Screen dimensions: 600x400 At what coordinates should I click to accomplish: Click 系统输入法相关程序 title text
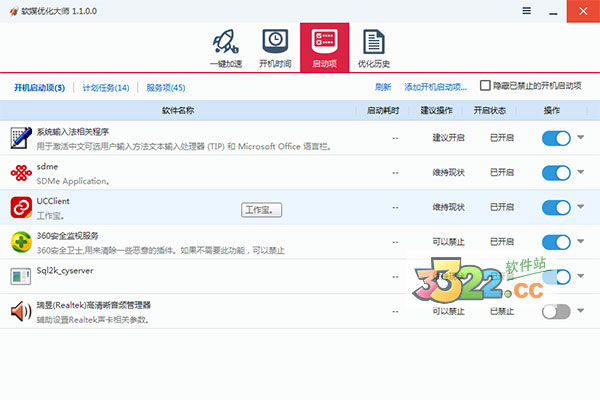click(73, 132)
